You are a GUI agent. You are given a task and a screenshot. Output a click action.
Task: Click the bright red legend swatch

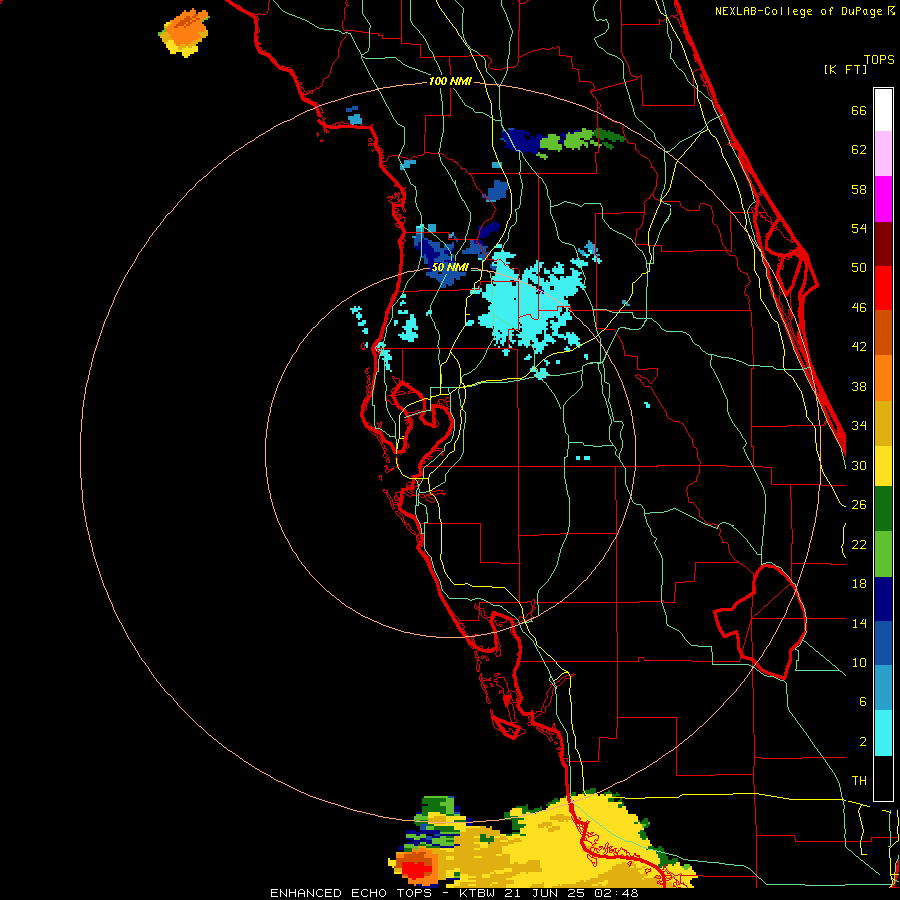(883, 288)
